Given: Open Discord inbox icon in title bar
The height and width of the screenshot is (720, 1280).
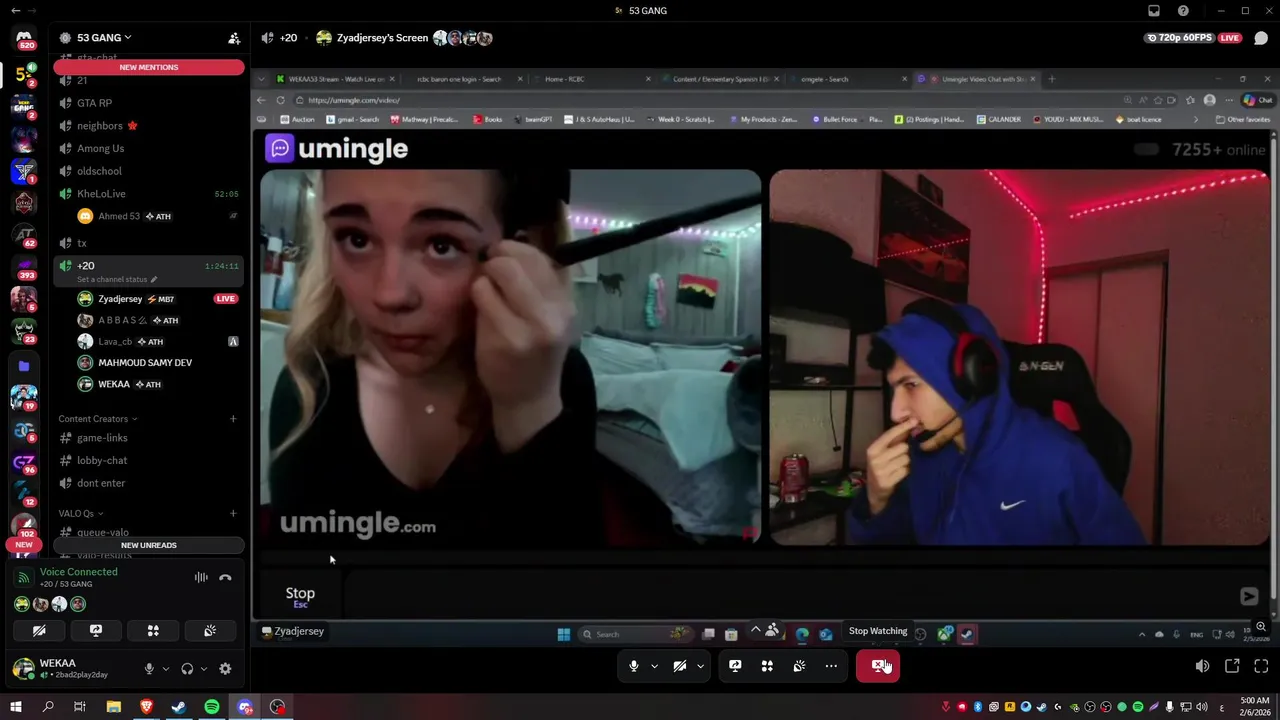Looking at the screenshot, I should pos(1154,11).
